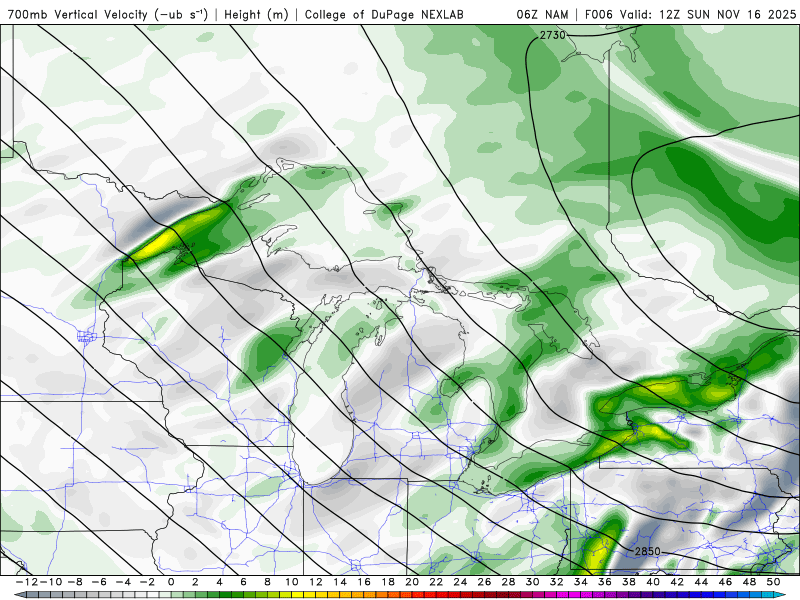Screen dimensions: 800x600
Task: Click the 38 value on the color scale
Action: 629,582
